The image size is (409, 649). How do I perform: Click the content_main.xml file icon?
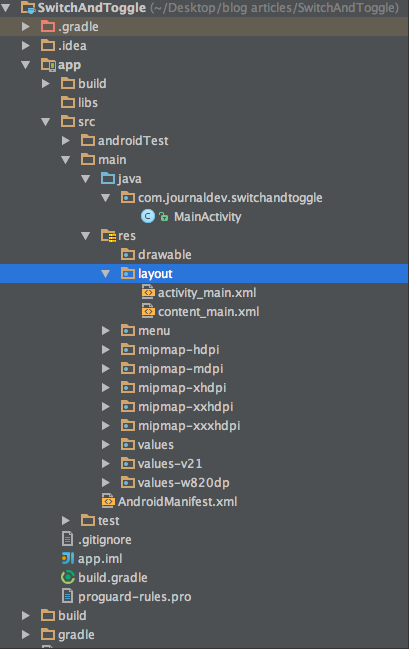click(148, 311)
